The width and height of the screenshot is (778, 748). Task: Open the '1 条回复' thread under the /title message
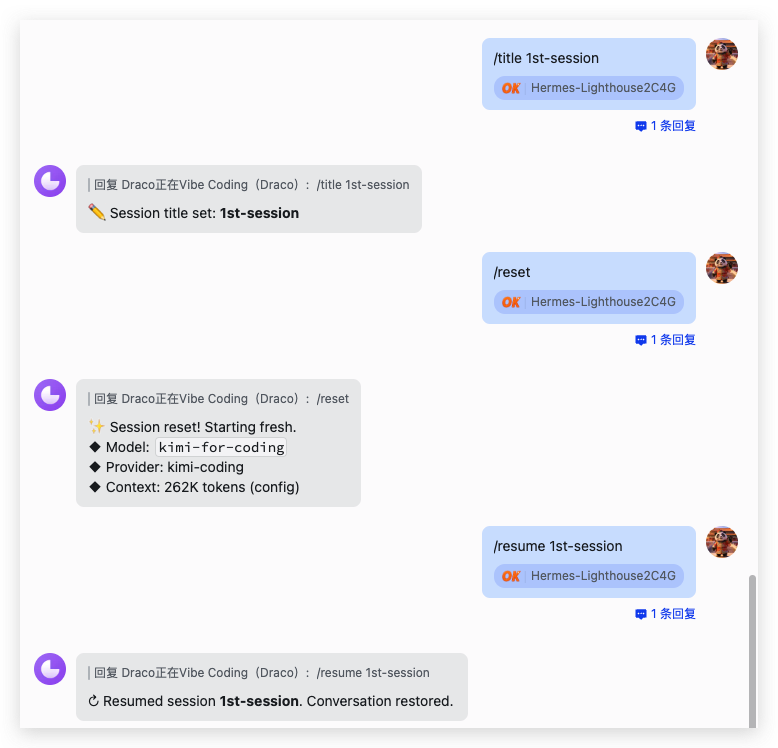[666, 126]
